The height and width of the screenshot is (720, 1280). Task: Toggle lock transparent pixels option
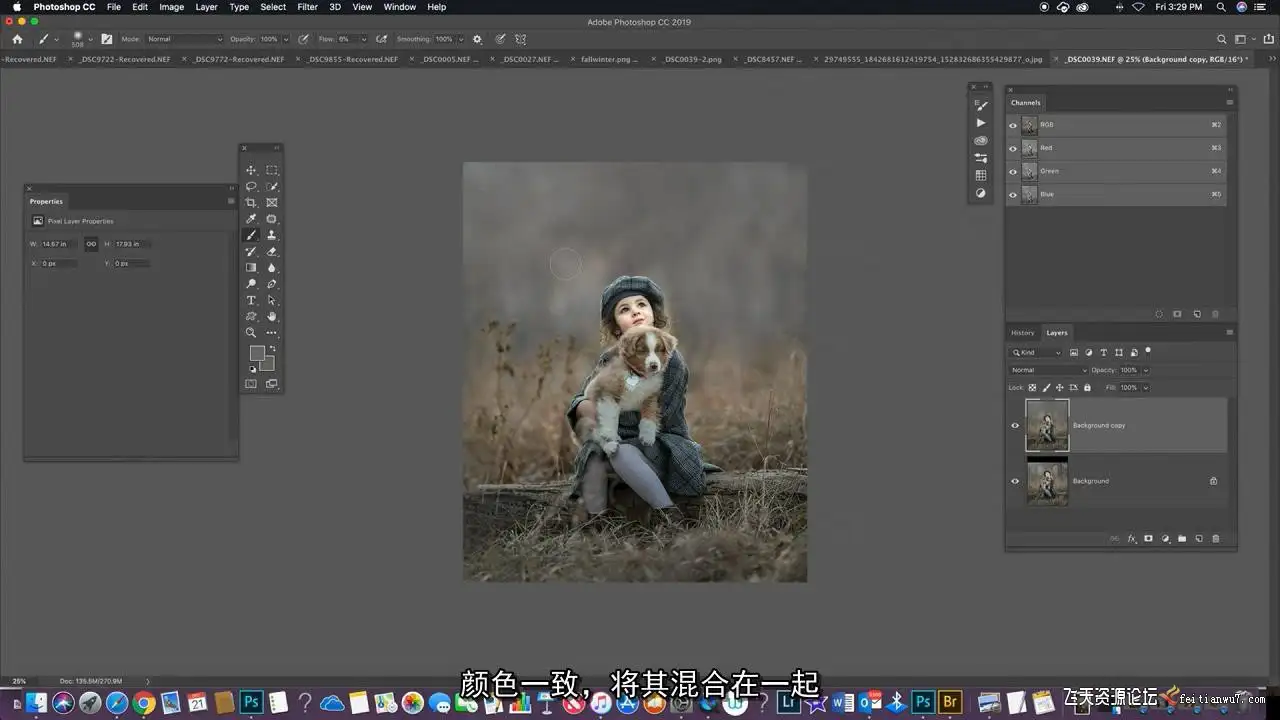point(1033,388)
